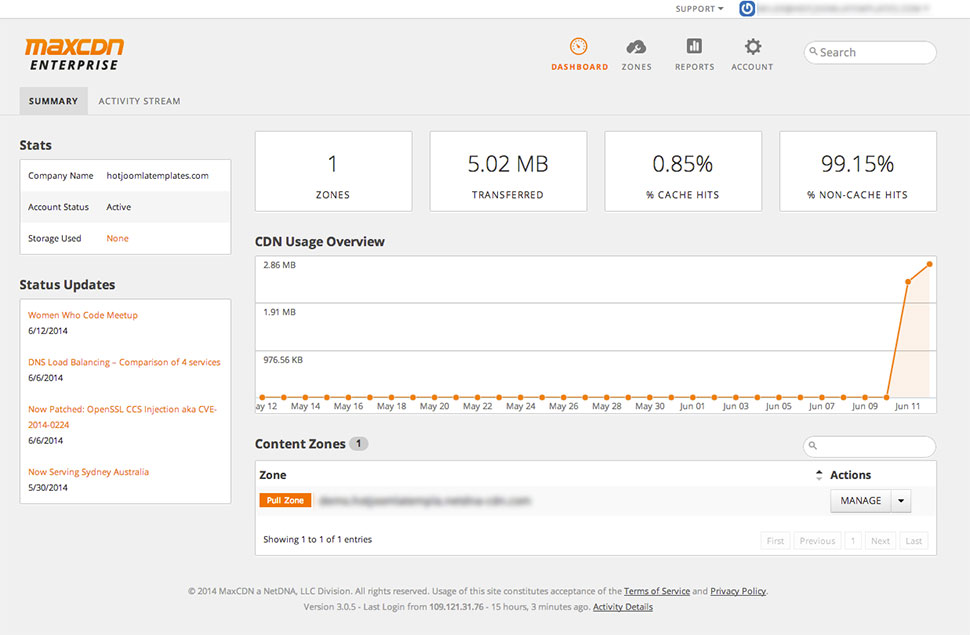This screenshot has width=970, height=635.
Task: Focus the Content Zones filter field
Action: tap(869, 446)
